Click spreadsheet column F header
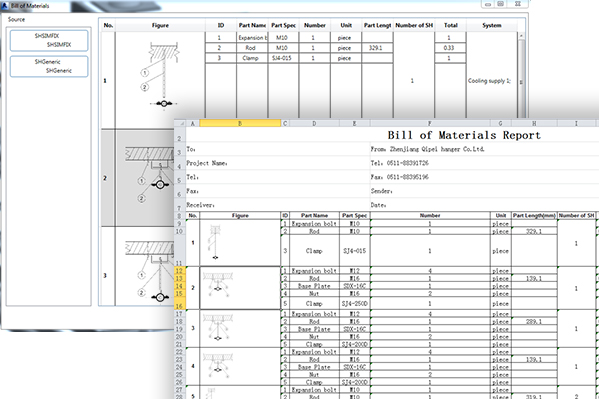Image resolution: width=599 pixels, height=399 pixels. pos(430,123)
